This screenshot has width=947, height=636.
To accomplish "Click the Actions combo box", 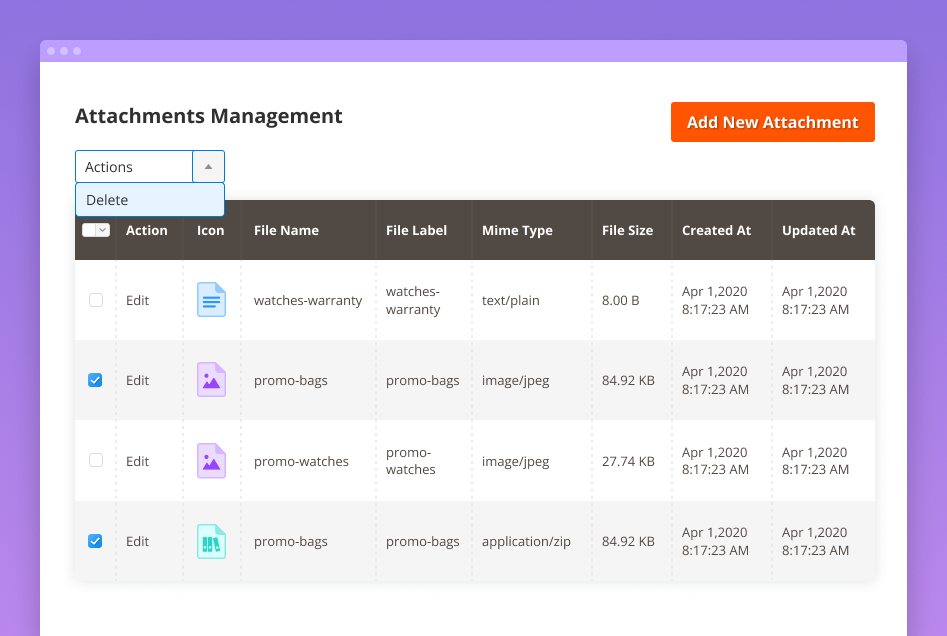I will (x=133, y=166).
